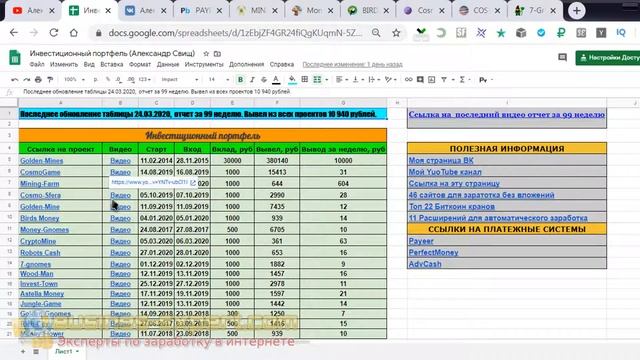This screenshot has width=640, height=360.
Task: Pick a text color
Action: 276,80
